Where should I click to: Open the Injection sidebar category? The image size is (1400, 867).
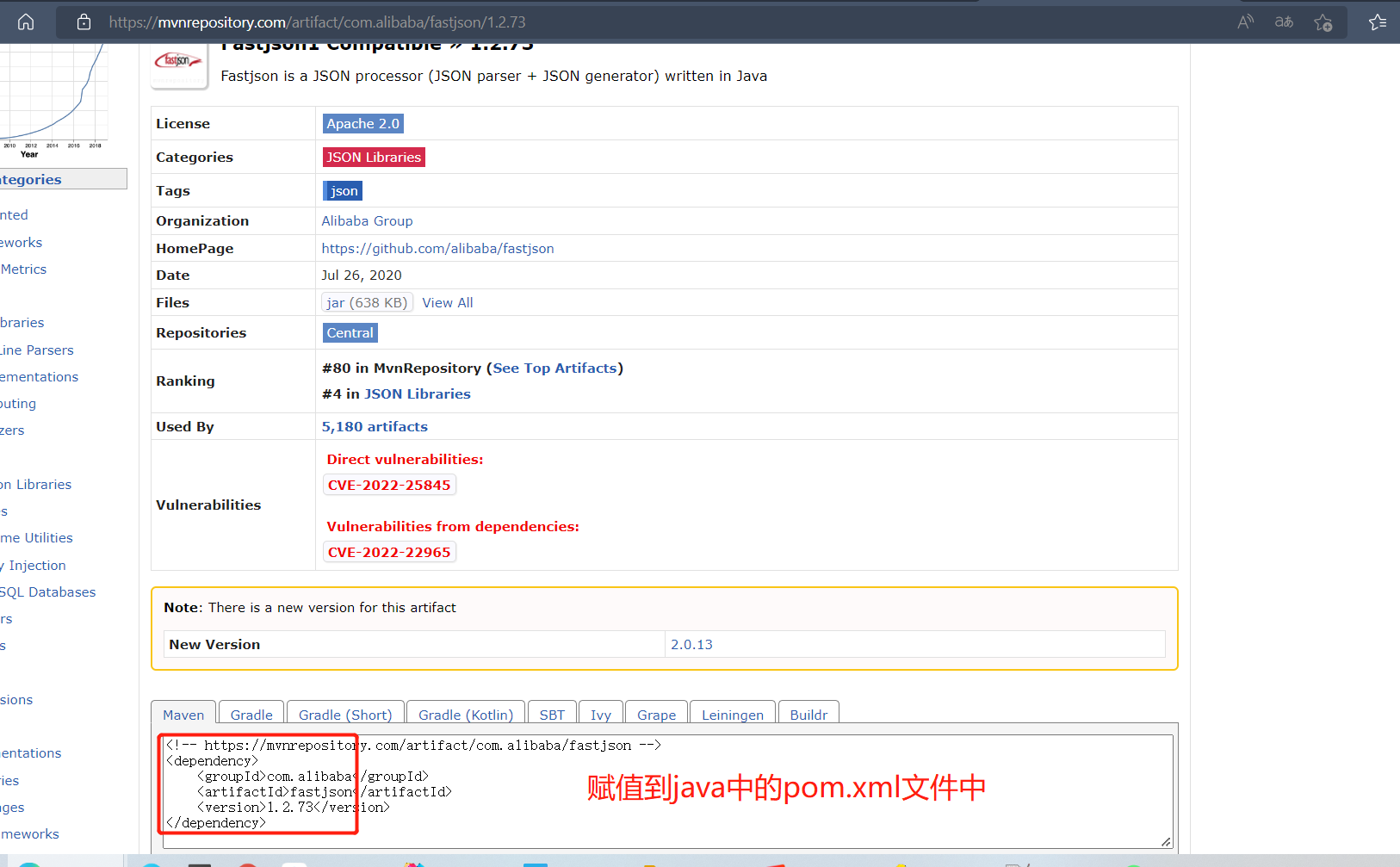(x=34, y=566)
